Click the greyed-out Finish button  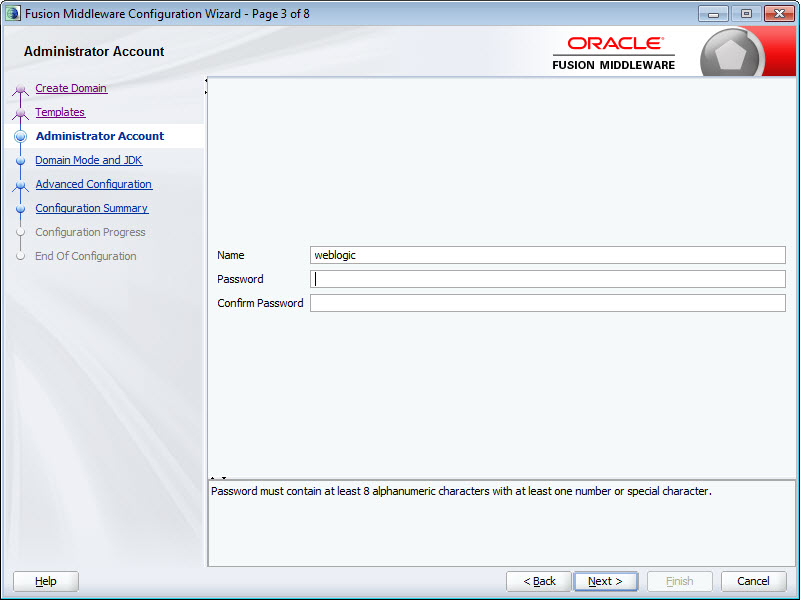pos(680,581)
